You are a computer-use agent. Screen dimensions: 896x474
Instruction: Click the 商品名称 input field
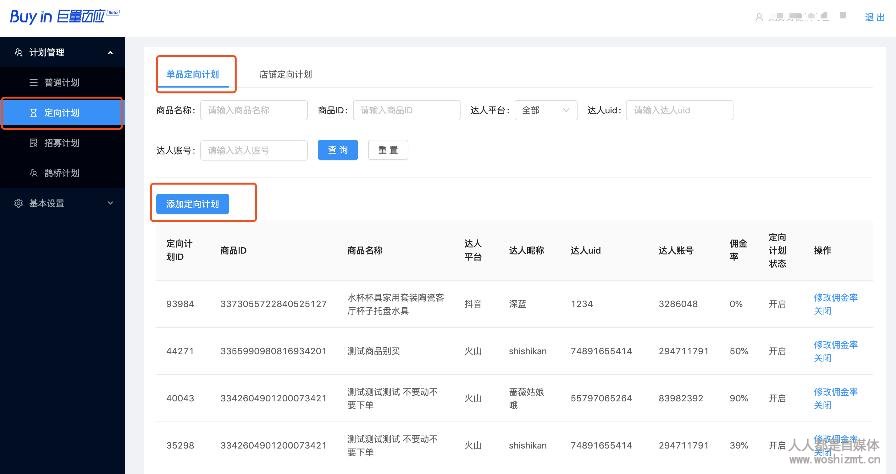point(254,110)
